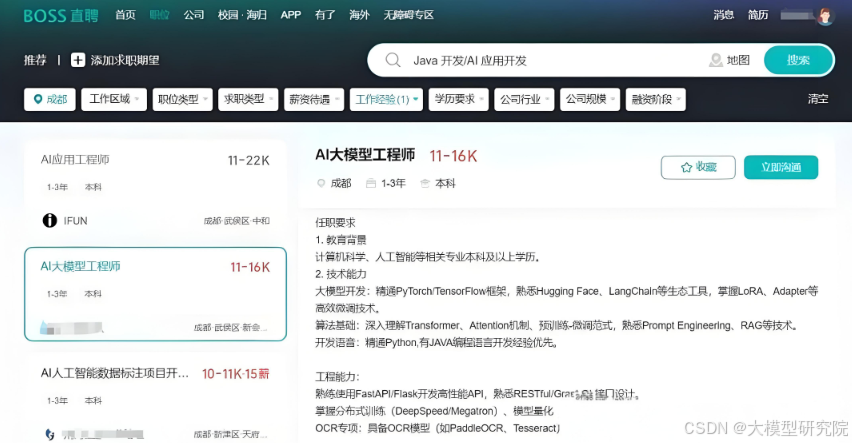Expand the 学历要求 dropdown
The image size is (852, 443).
pos(458,99)
